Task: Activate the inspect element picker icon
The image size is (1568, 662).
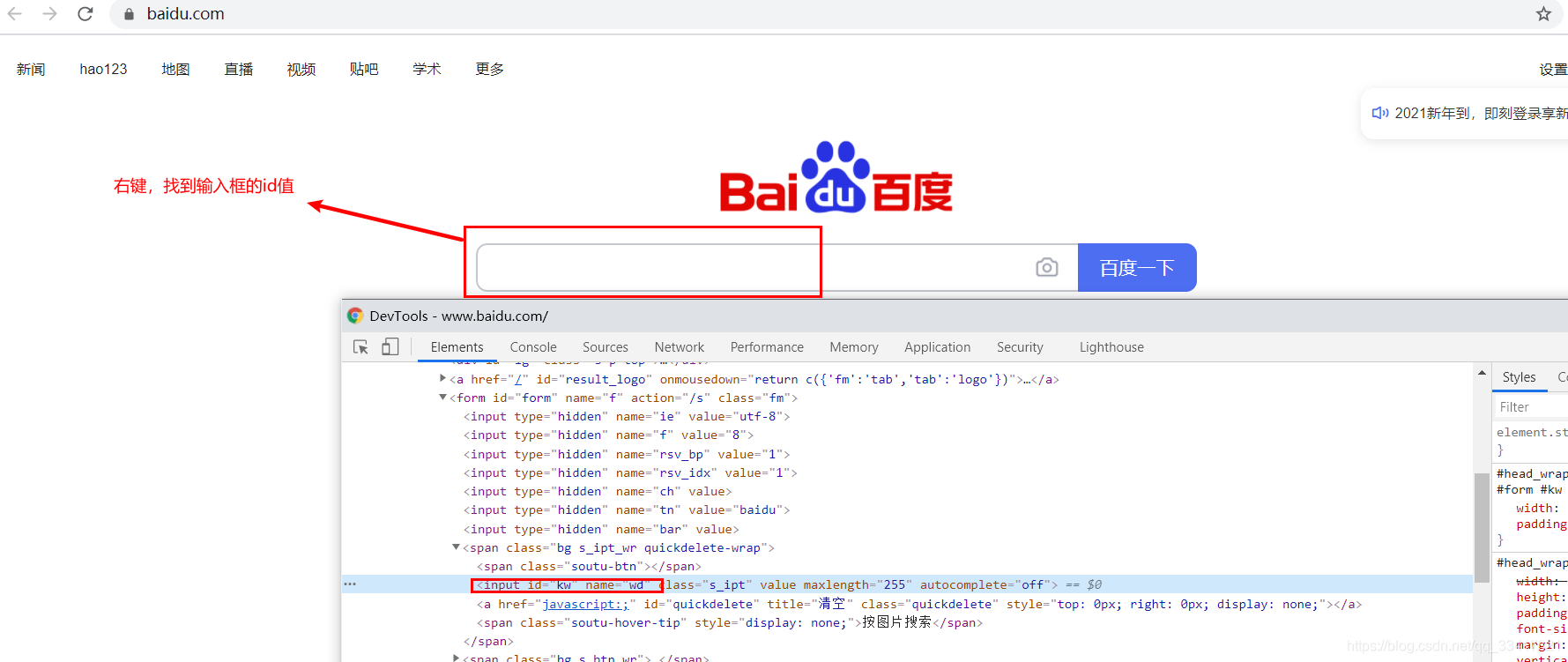Action: pyautogui.click(x=360, y=347)
